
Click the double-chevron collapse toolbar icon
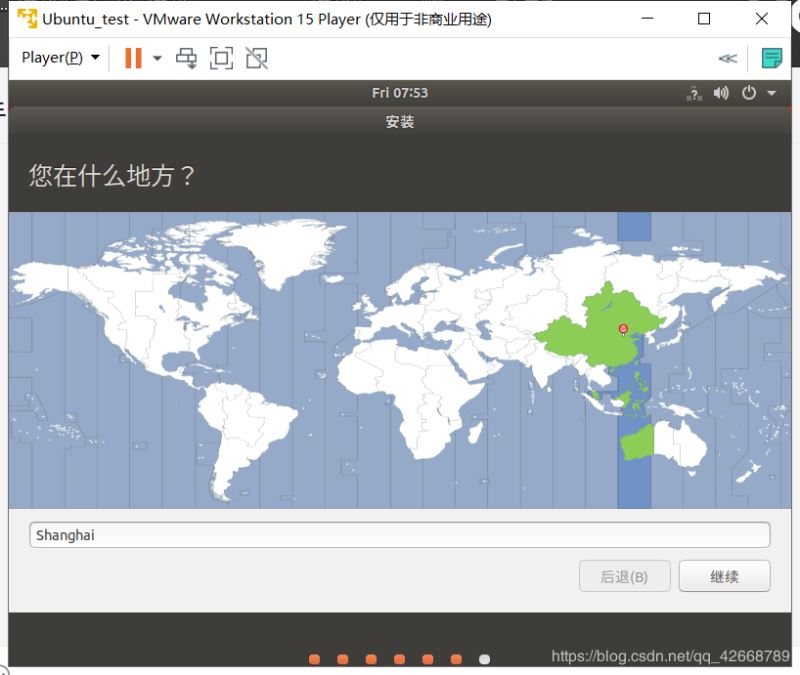[727, 58]
